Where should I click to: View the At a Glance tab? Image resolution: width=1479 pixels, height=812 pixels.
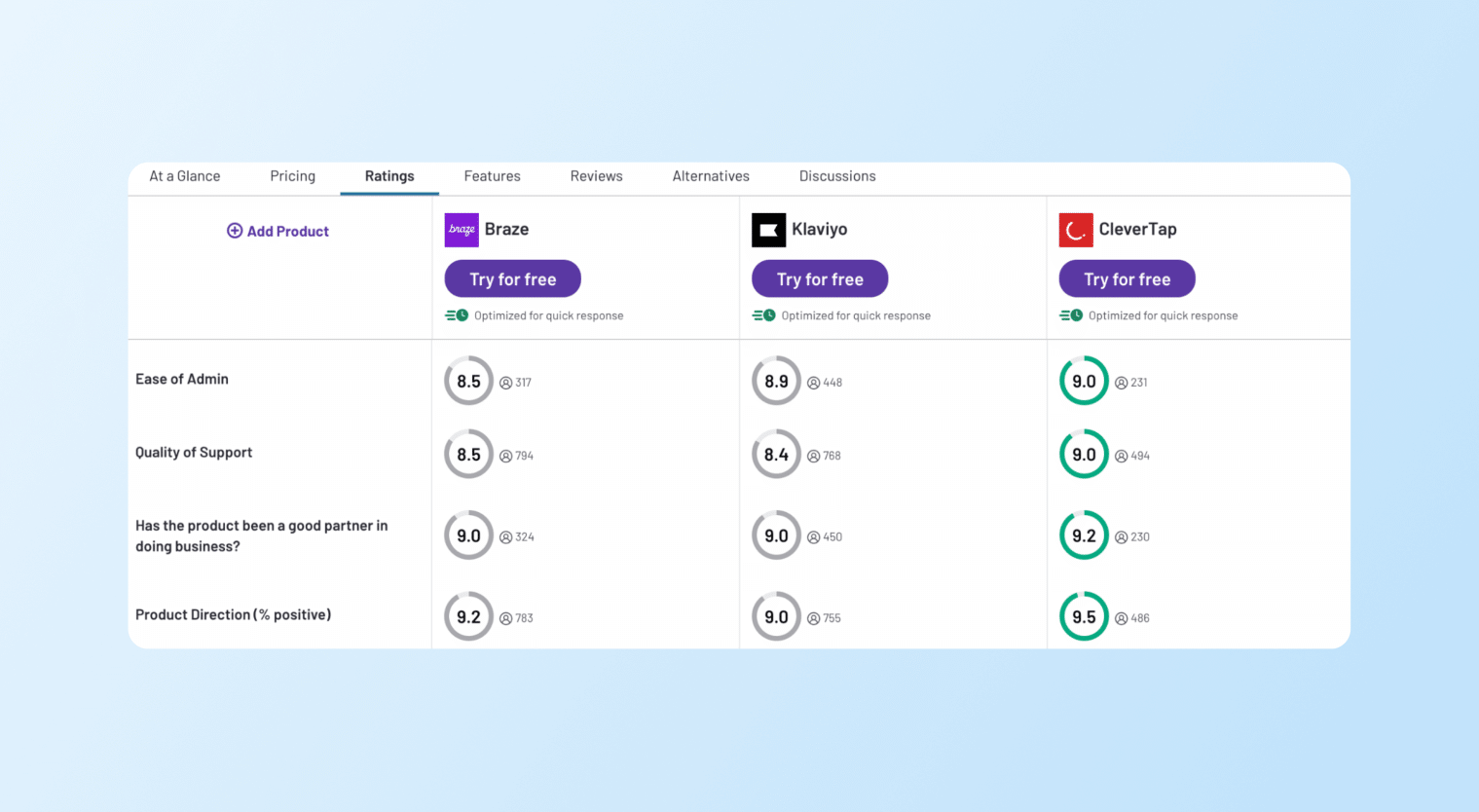coord(185,176)
